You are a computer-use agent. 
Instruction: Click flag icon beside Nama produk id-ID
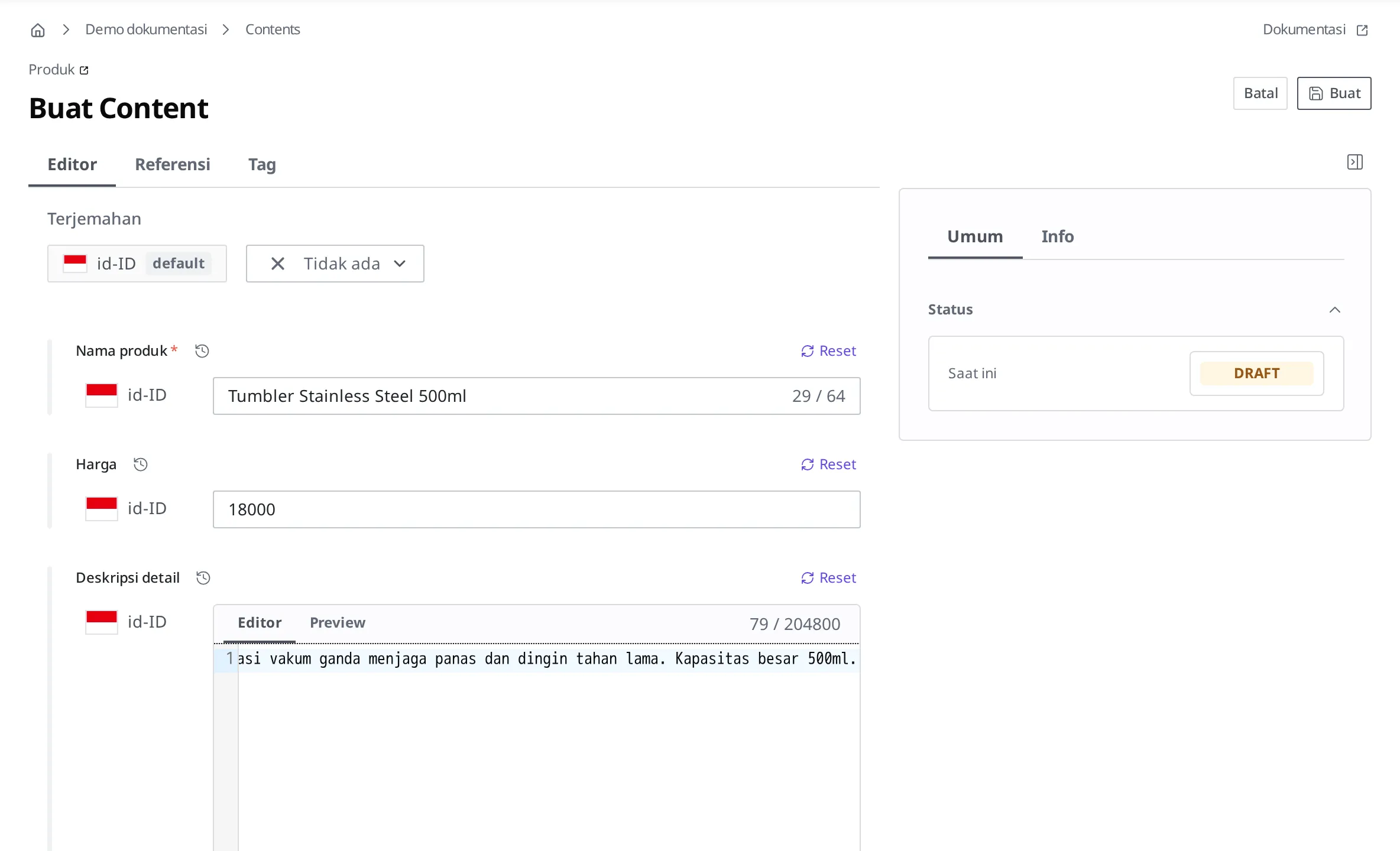(x=102, y=395)
